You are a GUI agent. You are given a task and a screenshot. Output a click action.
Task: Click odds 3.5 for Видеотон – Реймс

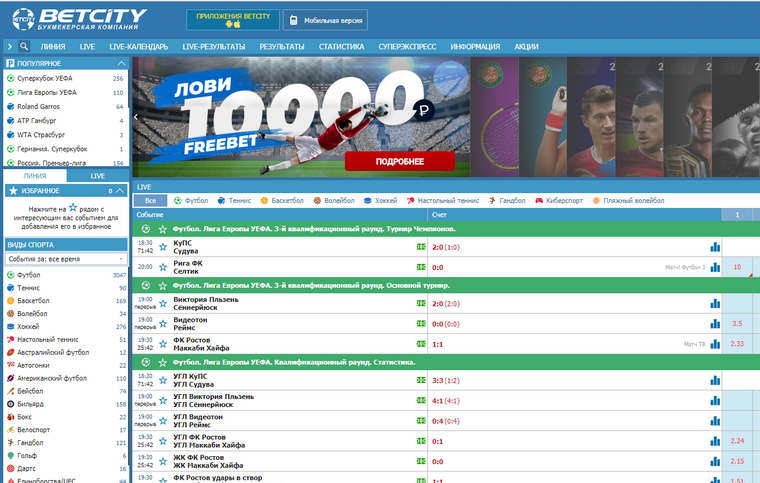click(x=737, y=324)
